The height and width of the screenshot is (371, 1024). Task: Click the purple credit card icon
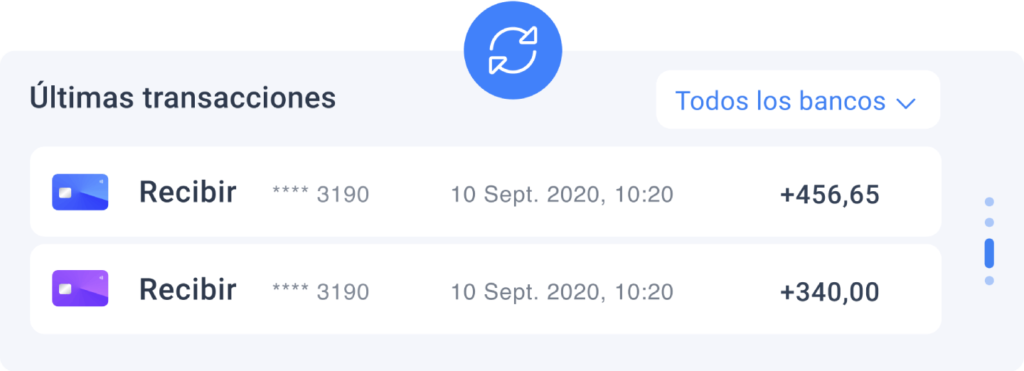click(x=80, y=289)
